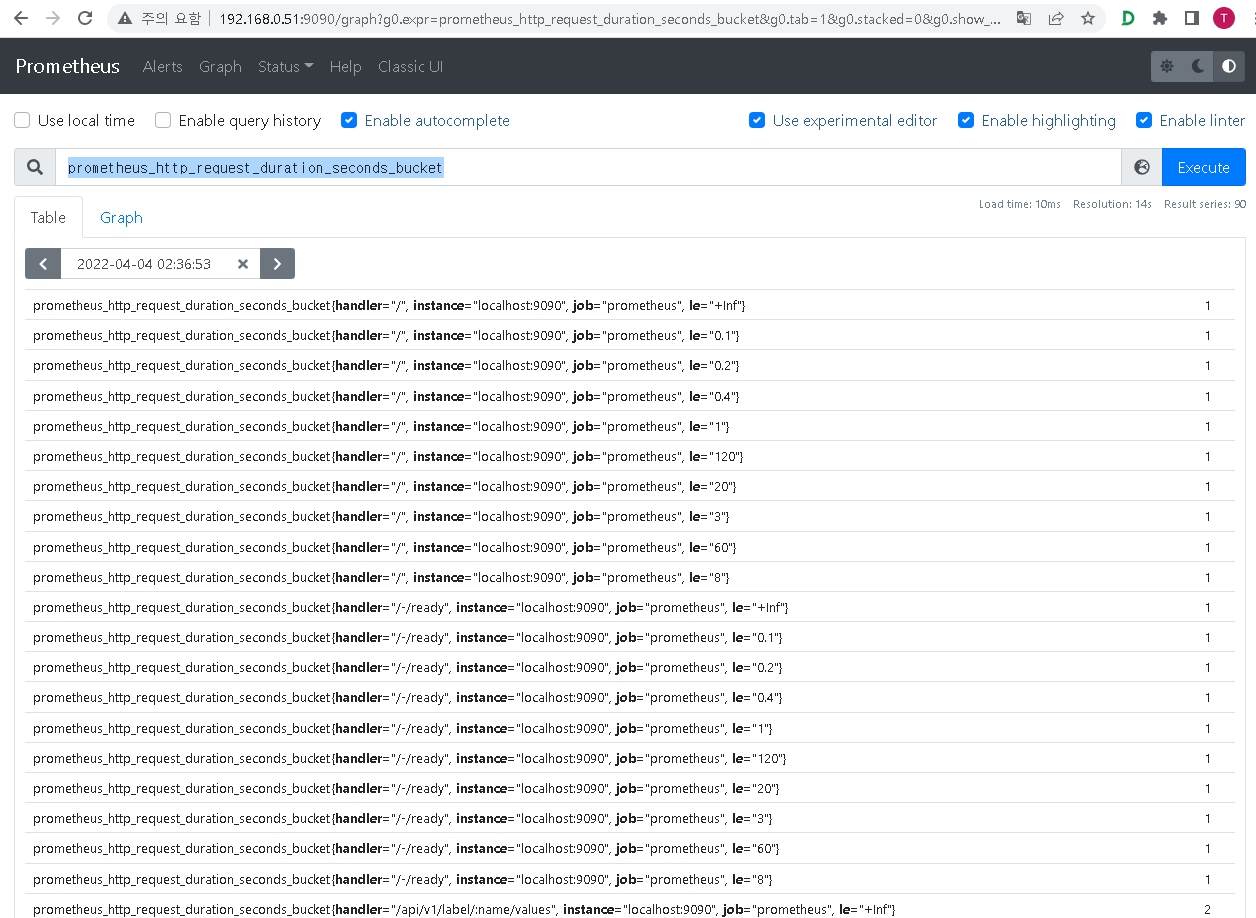This screenshot has height=918, width=1256.
Task: Click the PromQL expression input field
Action: [588, 168]
